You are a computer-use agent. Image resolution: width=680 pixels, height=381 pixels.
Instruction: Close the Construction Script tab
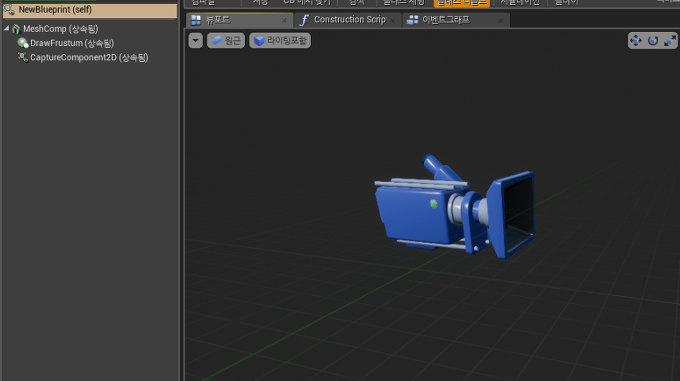[x=392, y=20]
